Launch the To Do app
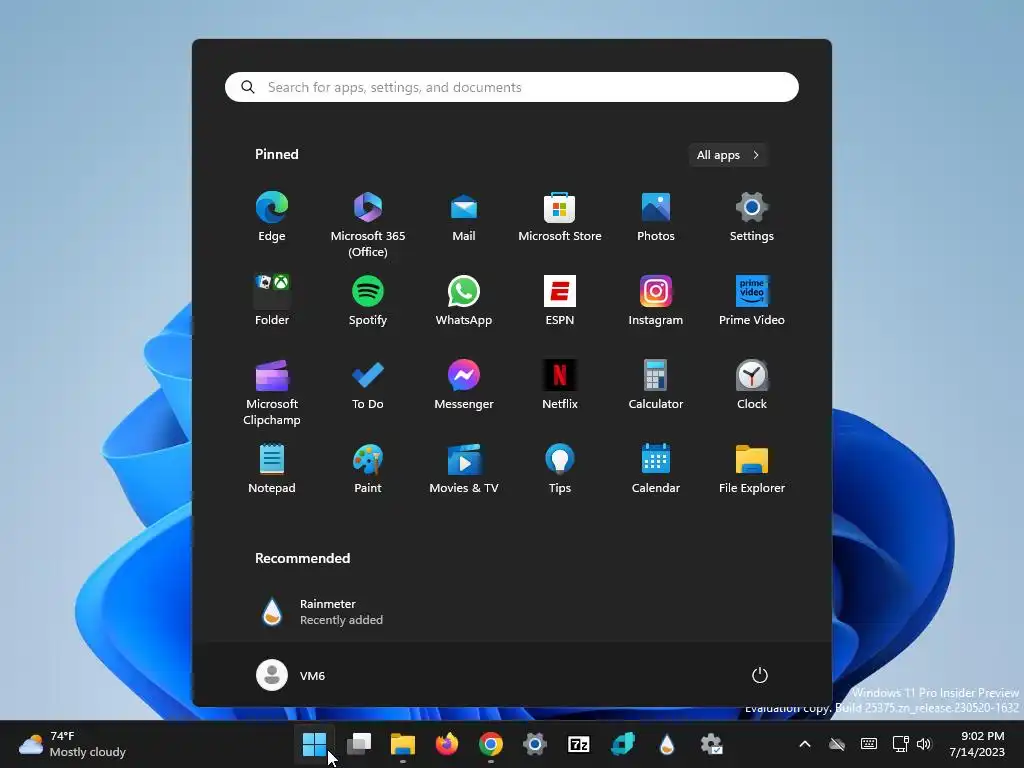Viewport: 1024px width, 768px height. [368, 385]
